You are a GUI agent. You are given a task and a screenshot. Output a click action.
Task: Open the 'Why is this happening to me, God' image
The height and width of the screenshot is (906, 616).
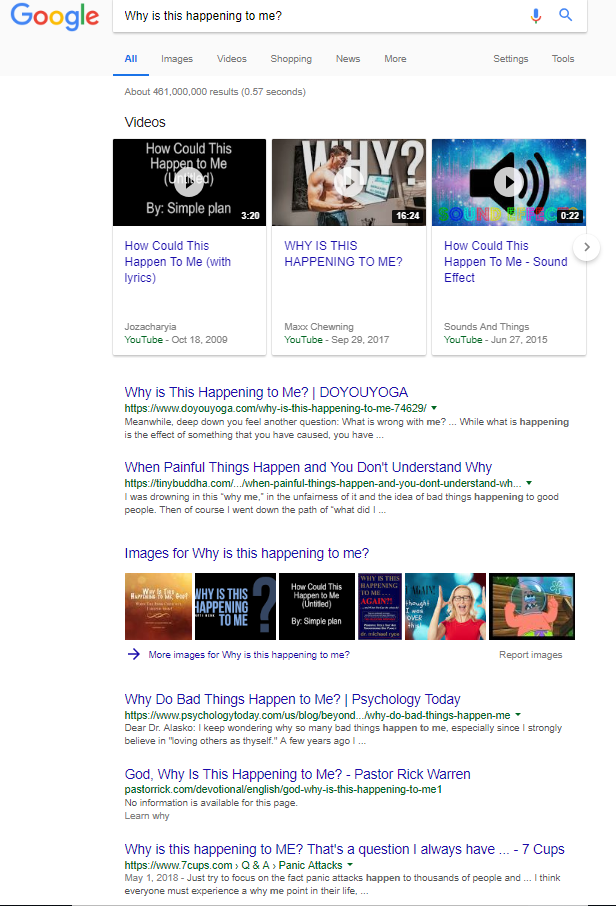tap(158, 607)
